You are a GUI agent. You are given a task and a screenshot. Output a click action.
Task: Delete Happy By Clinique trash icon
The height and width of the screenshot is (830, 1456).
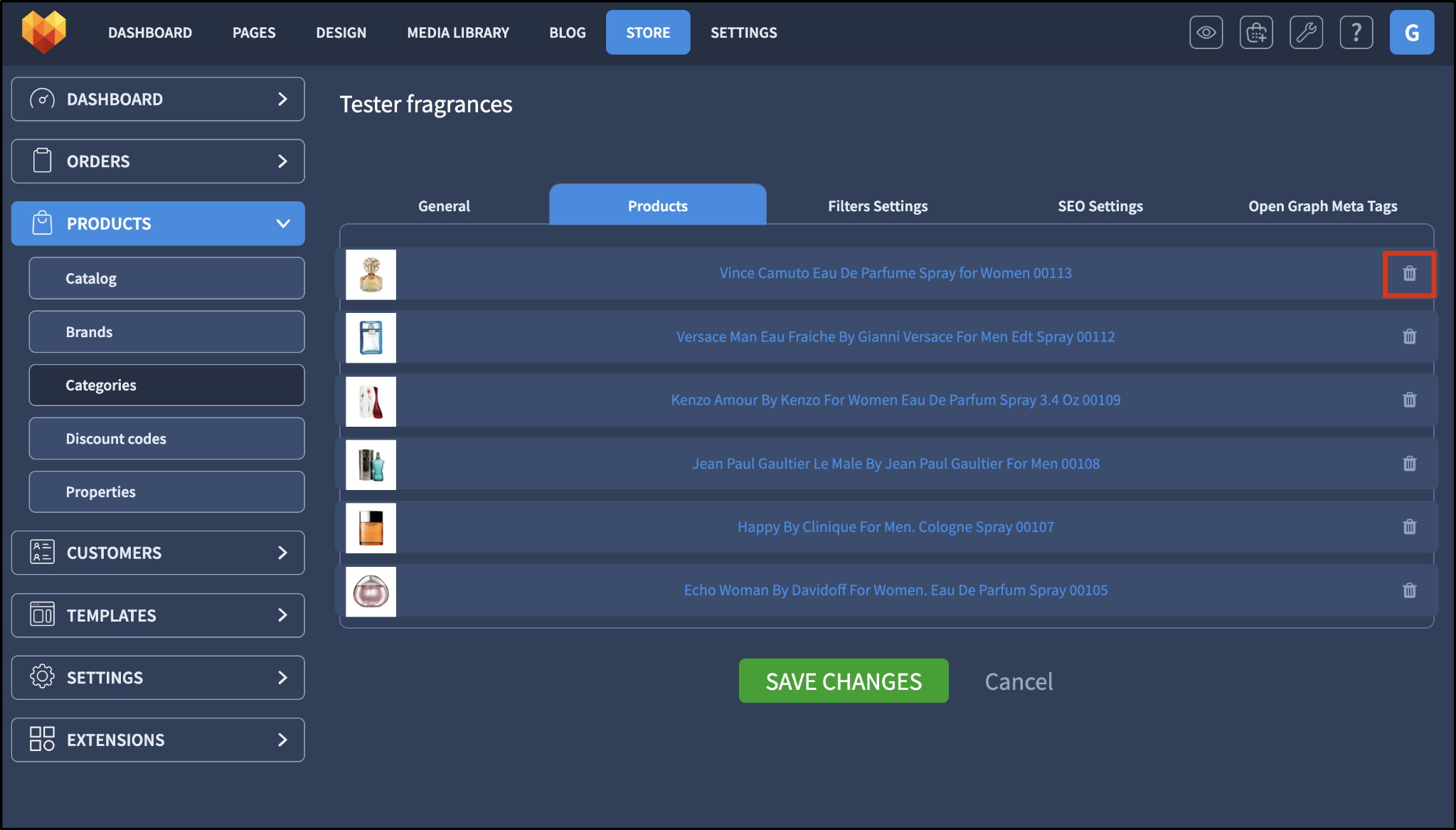1410,527
